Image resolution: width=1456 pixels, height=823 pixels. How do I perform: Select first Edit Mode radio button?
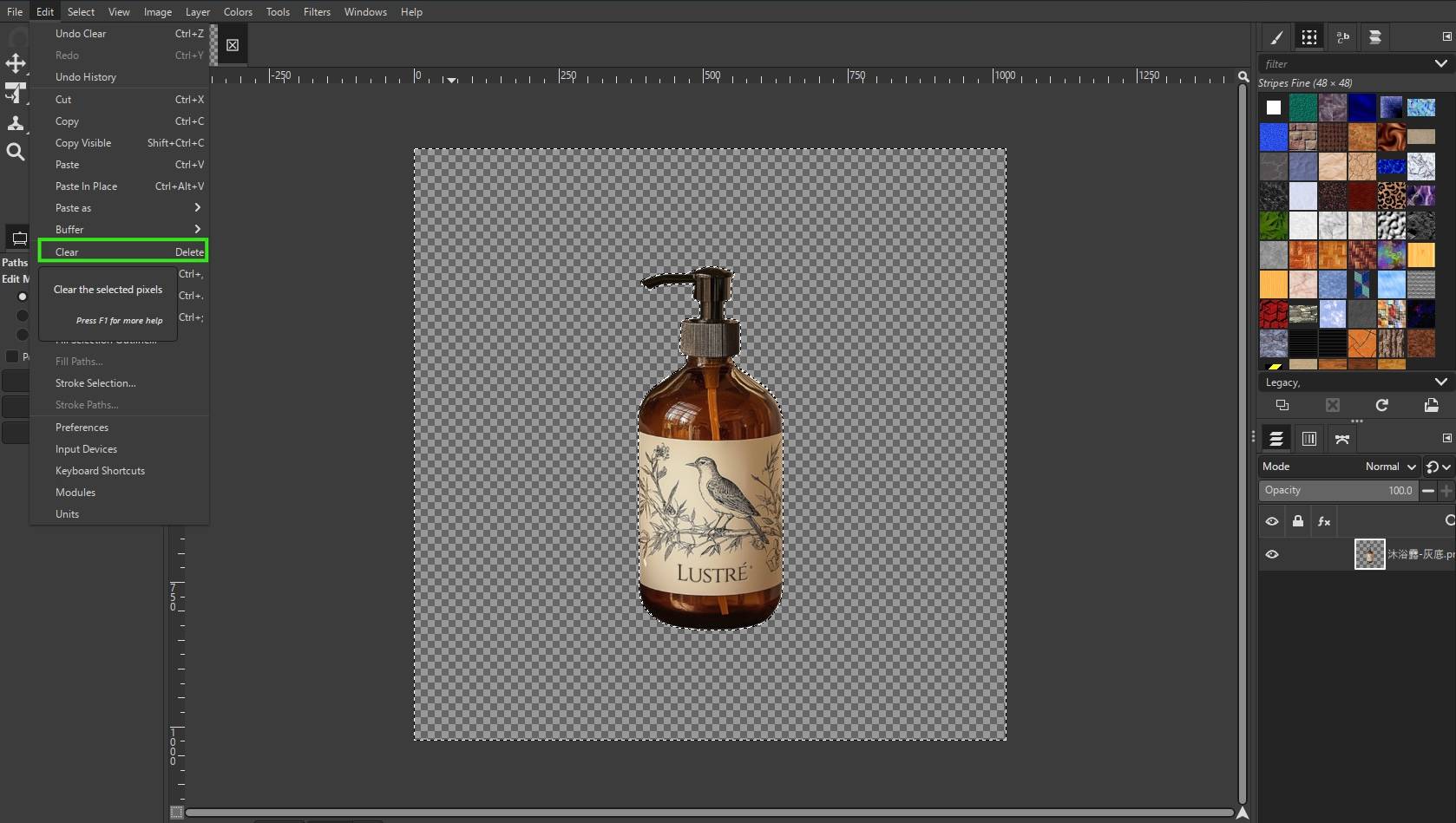tap(23, 297)
